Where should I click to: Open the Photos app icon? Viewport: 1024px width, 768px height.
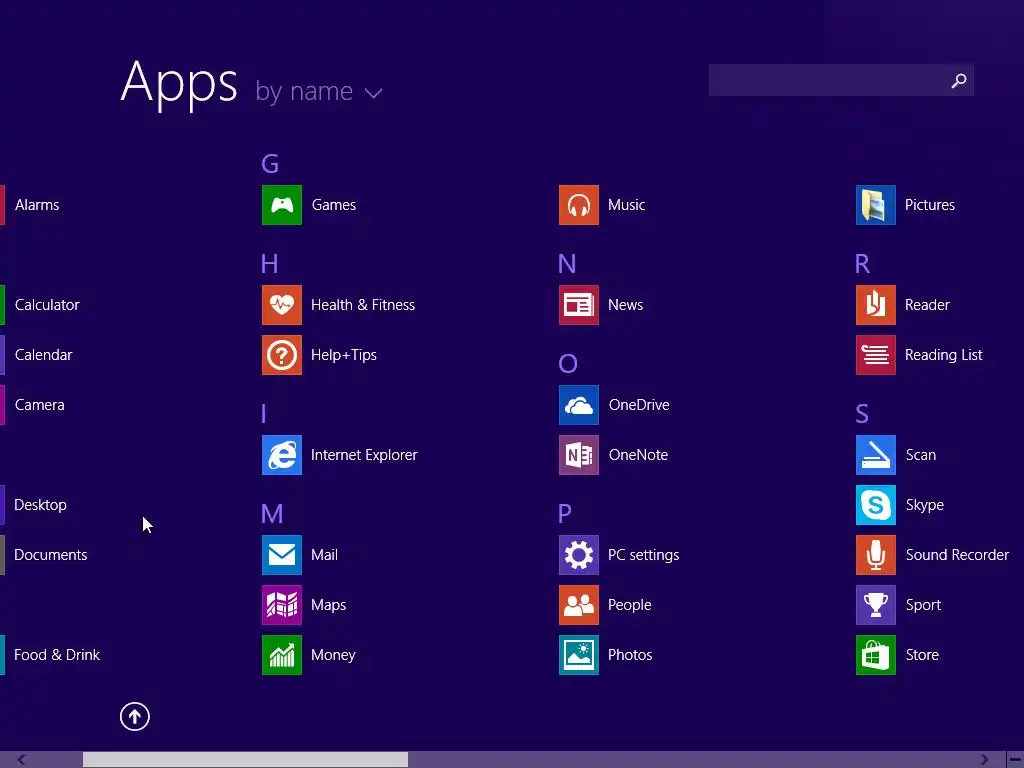(x=579, y=655)
